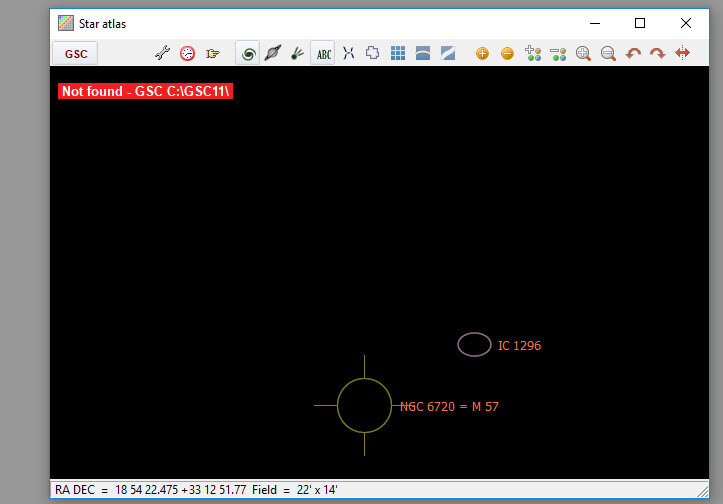Viewport: 723px width, 504px height.
Task: Click the GSC catalog button
Action: (75, 53)
